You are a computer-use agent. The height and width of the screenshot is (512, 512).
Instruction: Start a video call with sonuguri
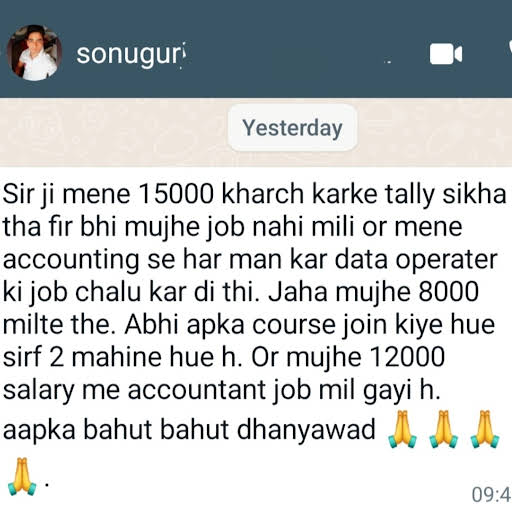coord(446,54)
